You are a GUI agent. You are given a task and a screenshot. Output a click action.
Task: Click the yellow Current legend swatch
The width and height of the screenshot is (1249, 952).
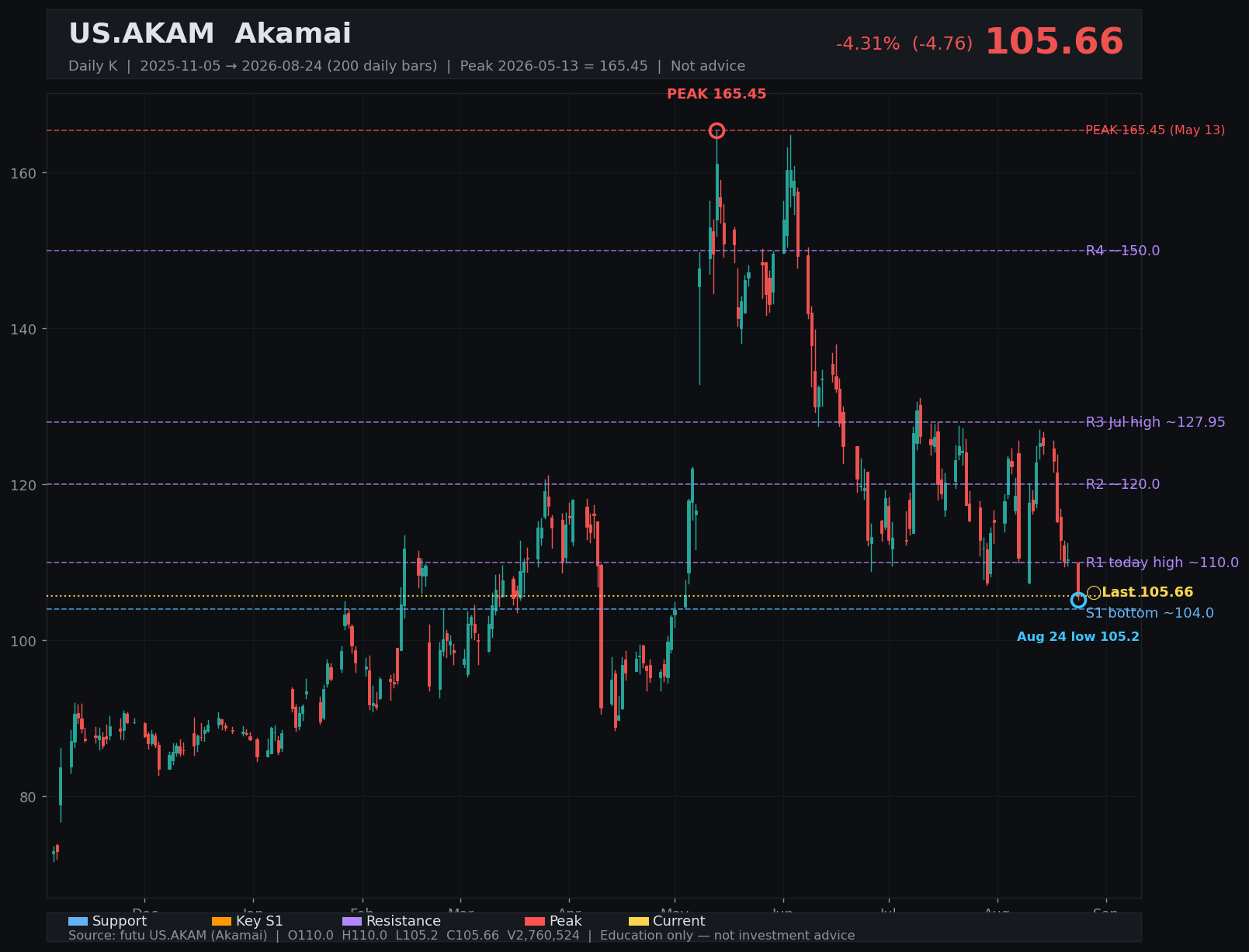(x=639, y=922)
